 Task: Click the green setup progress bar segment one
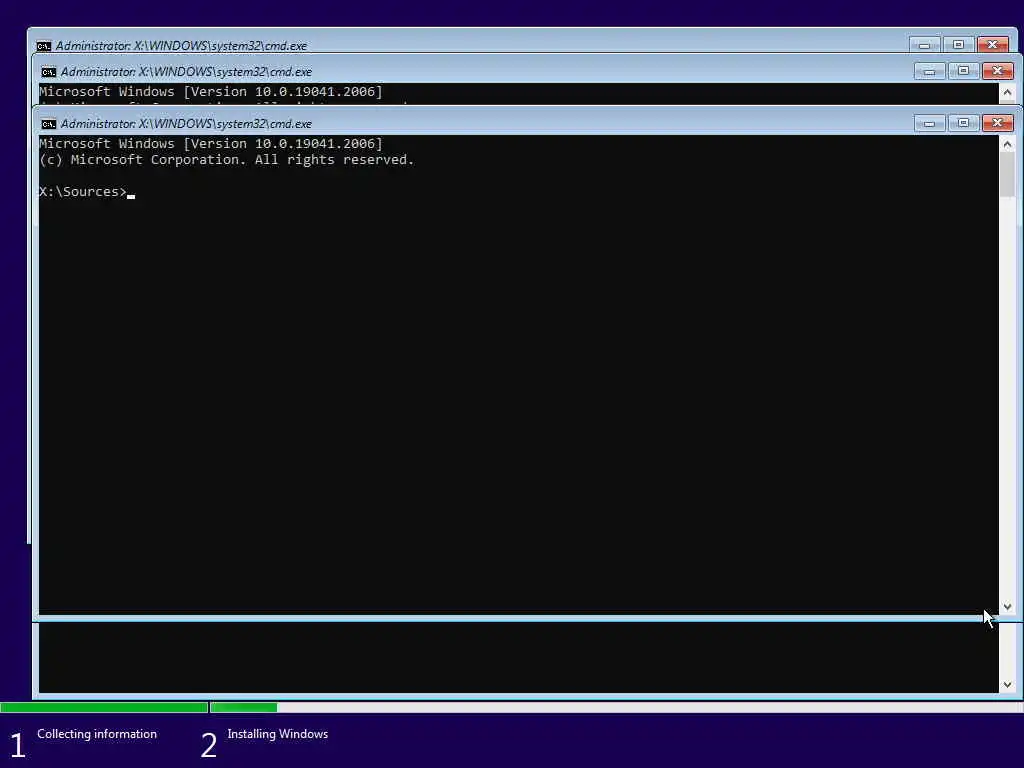[x=104, y=707]
